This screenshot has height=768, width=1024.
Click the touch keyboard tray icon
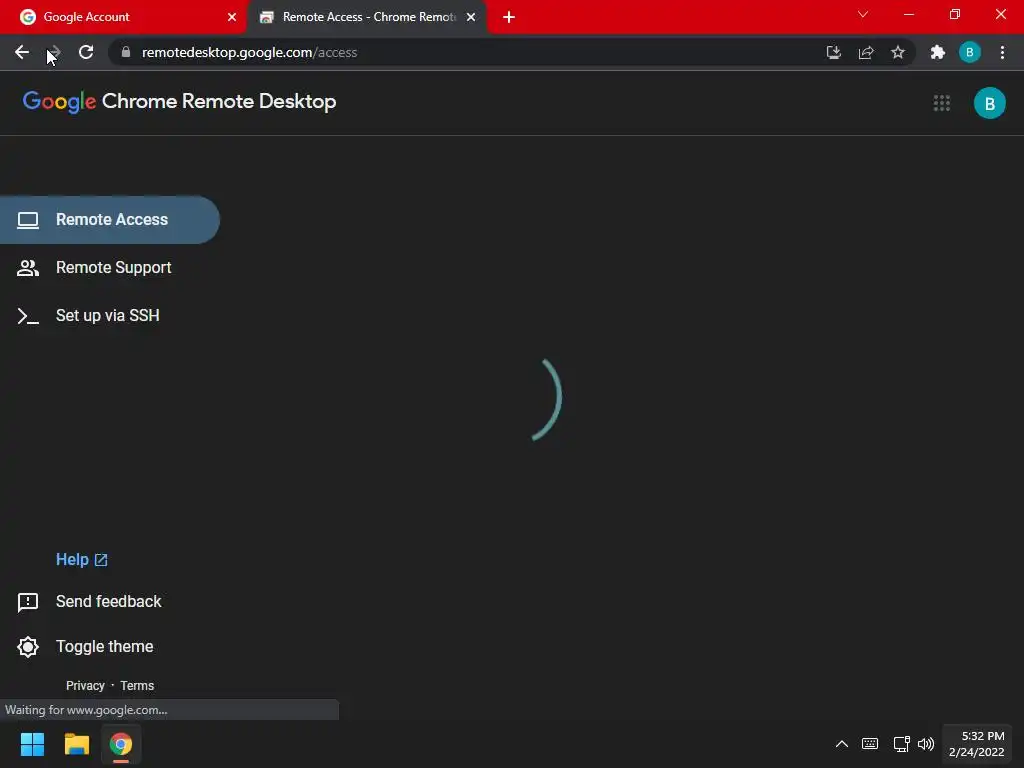870,744
